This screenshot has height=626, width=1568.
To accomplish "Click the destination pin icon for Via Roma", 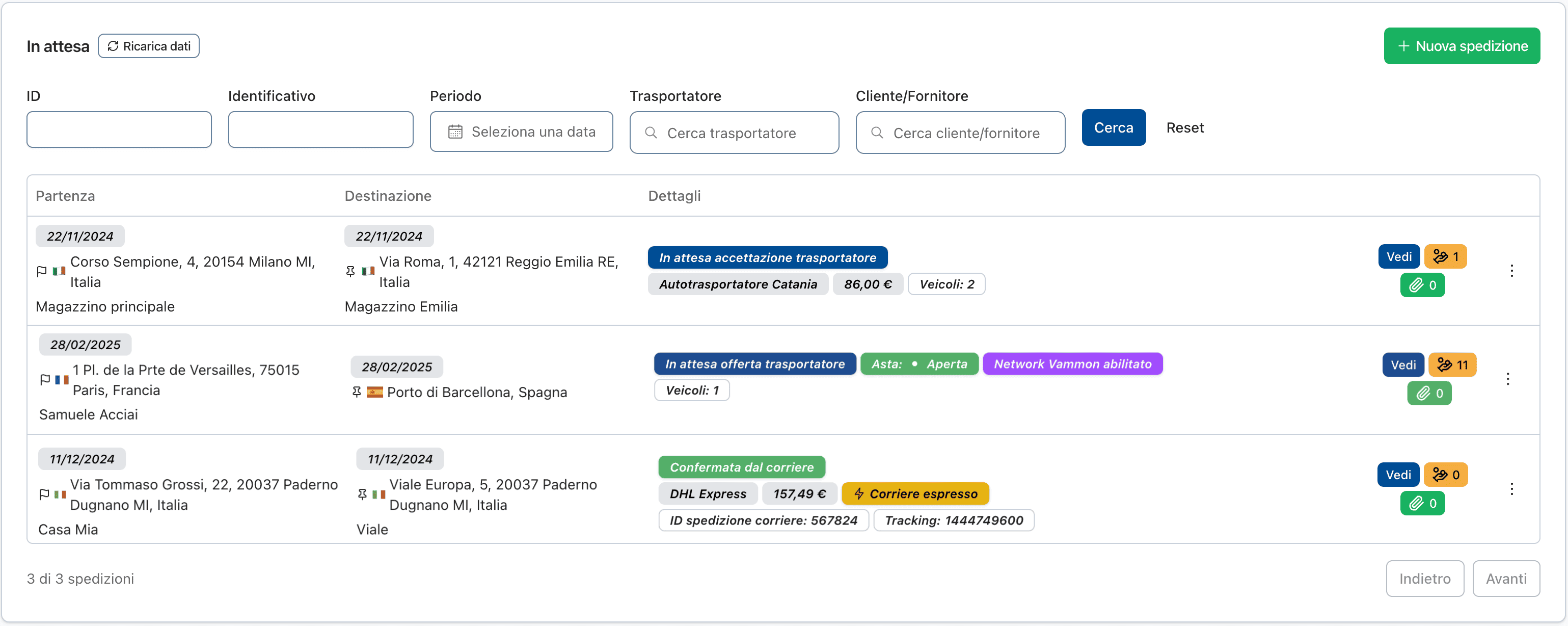I will click(350, 272).
